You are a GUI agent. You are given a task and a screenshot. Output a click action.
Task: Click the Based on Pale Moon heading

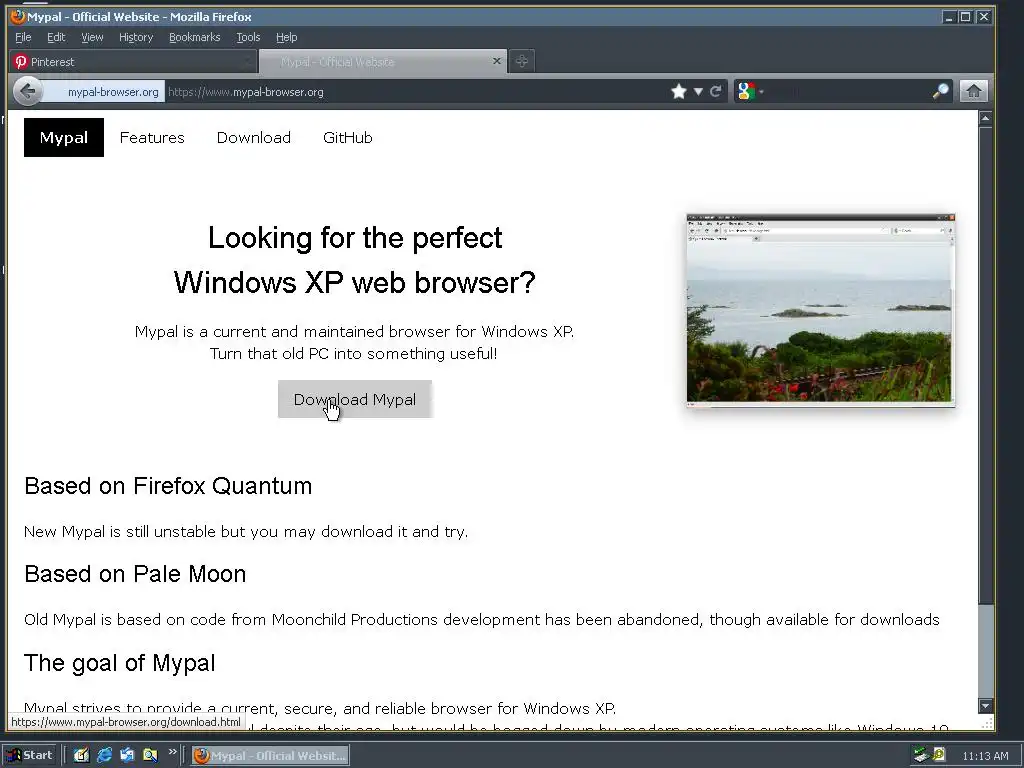click(x=135, y=574)
